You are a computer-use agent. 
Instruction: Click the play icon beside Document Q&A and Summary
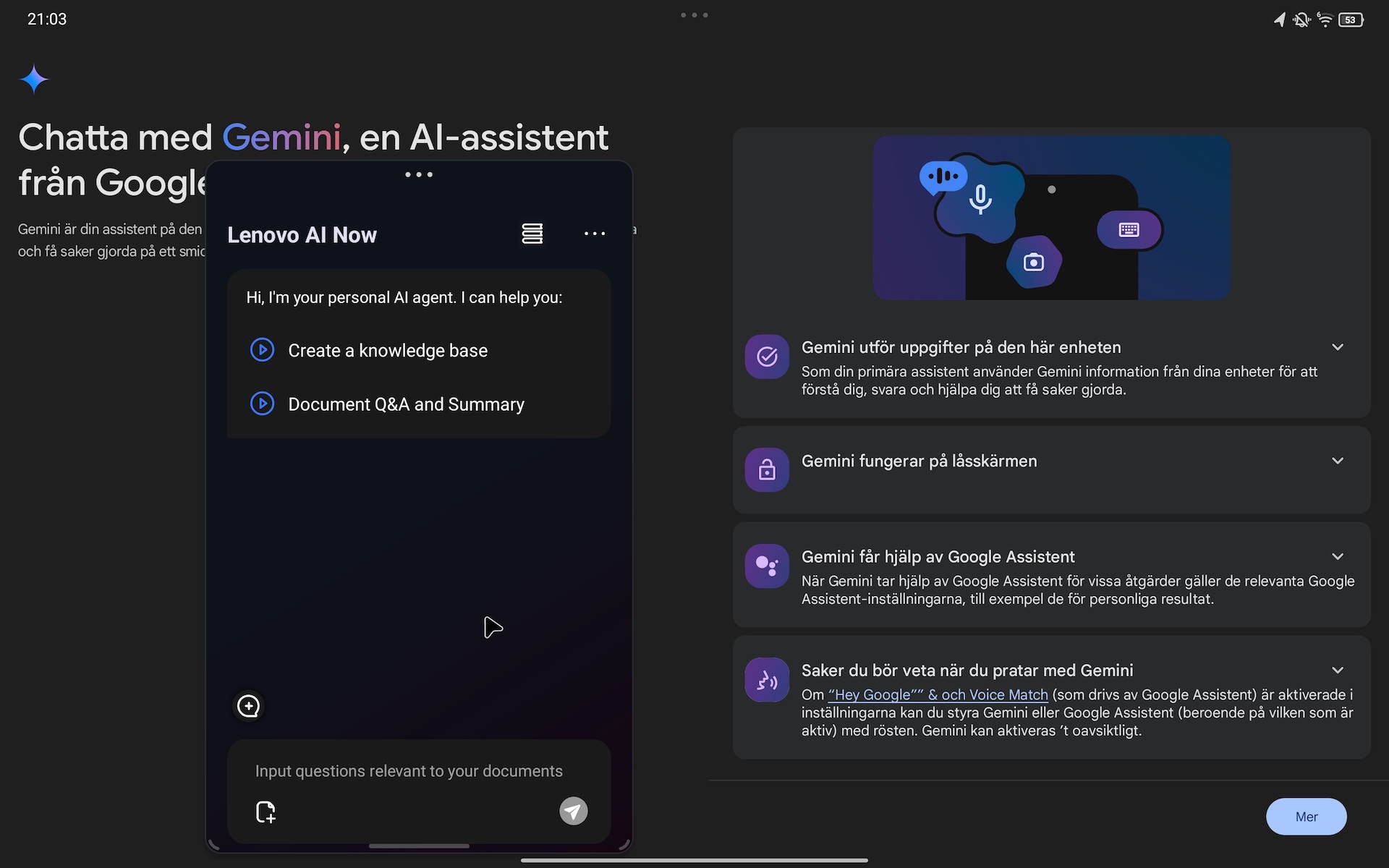[262, 404]
